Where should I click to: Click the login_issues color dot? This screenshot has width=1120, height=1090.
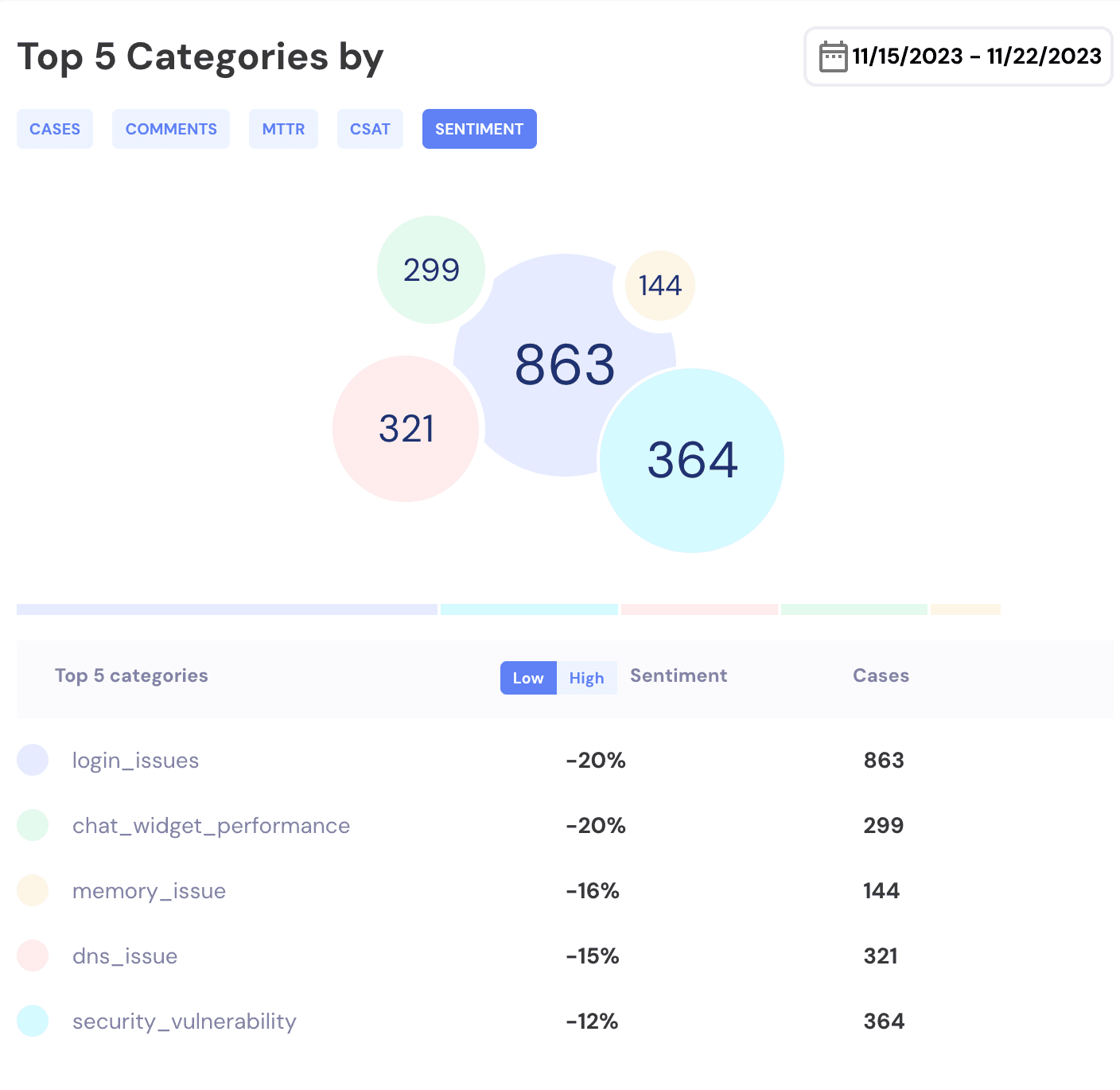pos(33,760)
